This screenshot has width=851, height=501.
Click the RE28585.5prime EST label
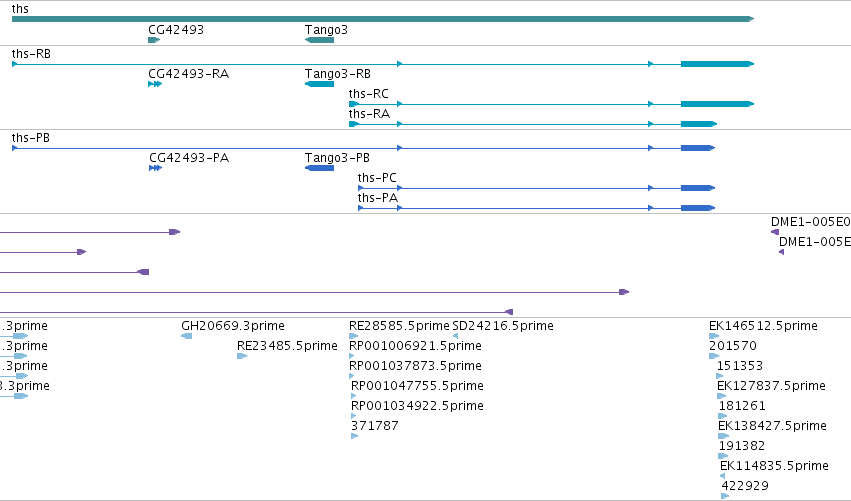click(x=399, y=326)
